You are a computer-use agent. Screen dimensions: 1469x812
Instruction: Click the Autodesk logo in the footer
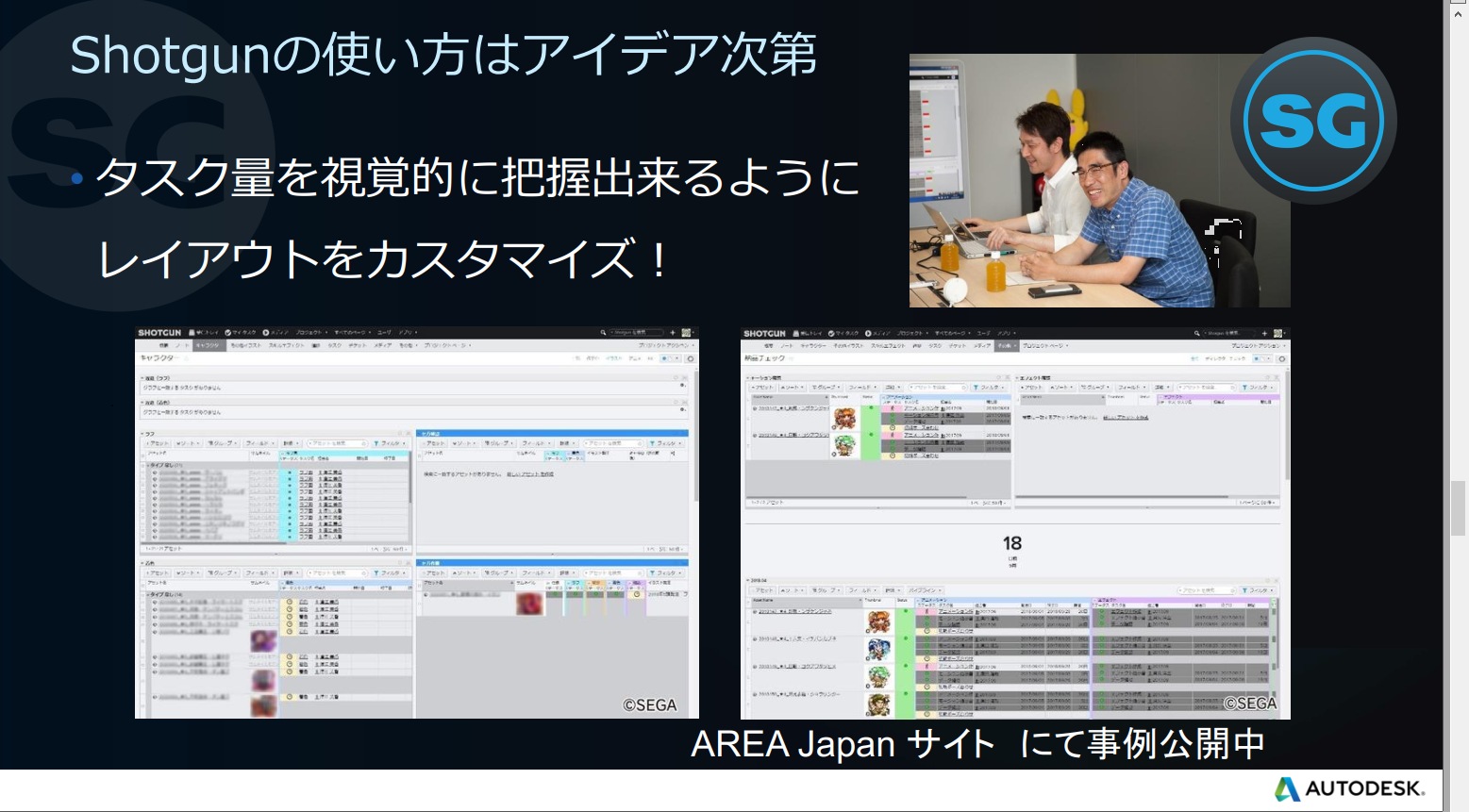click(1350, 788)
